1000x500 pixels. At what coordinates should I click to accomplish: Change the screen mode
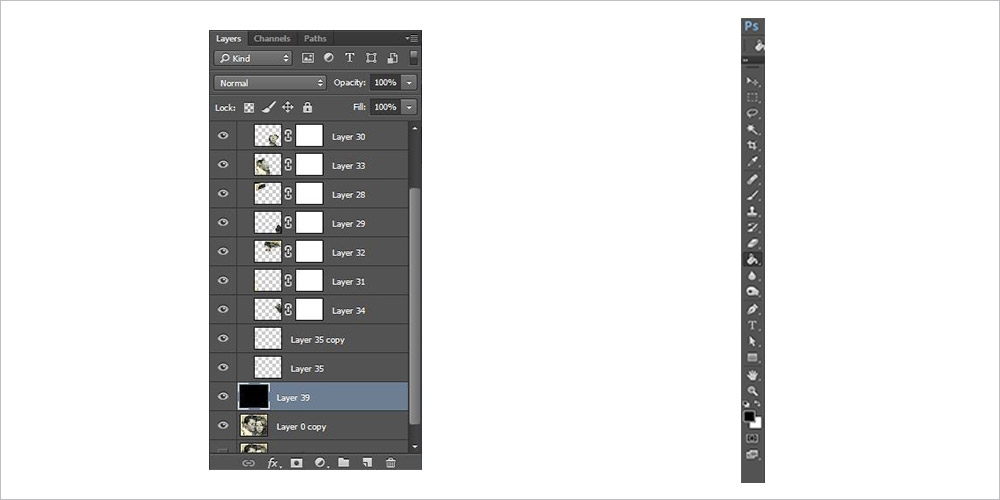click(753, 454)
